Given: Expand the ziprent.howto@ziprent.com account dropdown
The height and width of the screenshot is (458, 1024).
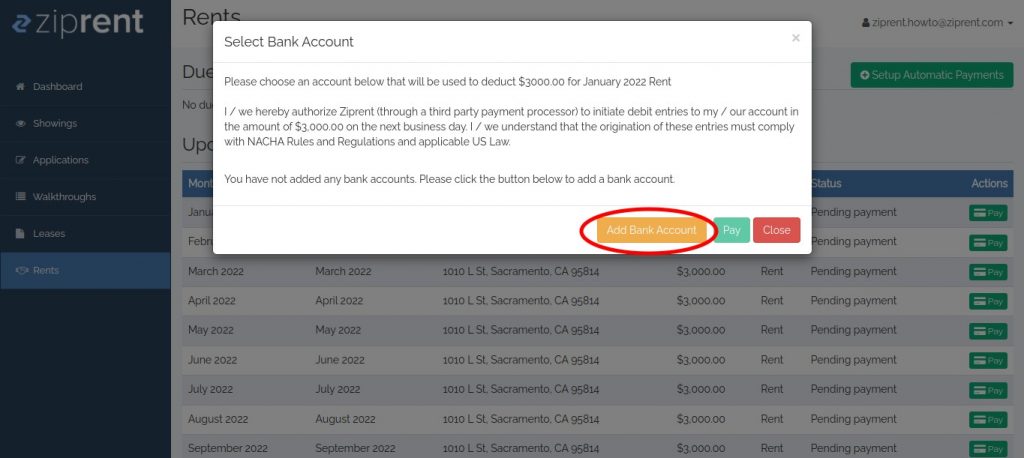Looking at the screenshot, I should [x=937, y=23].
